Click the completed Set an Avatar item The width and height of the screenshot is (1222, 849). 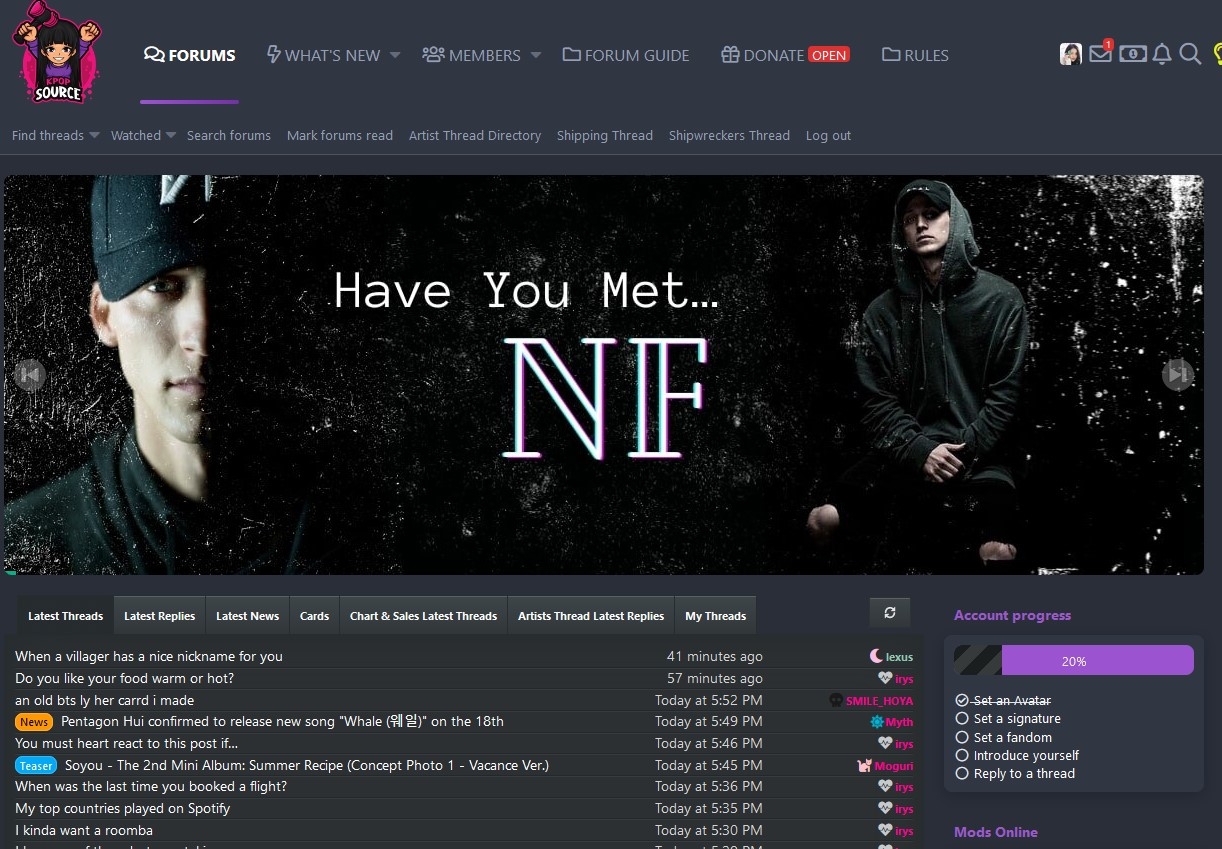tap(1003, 701)
